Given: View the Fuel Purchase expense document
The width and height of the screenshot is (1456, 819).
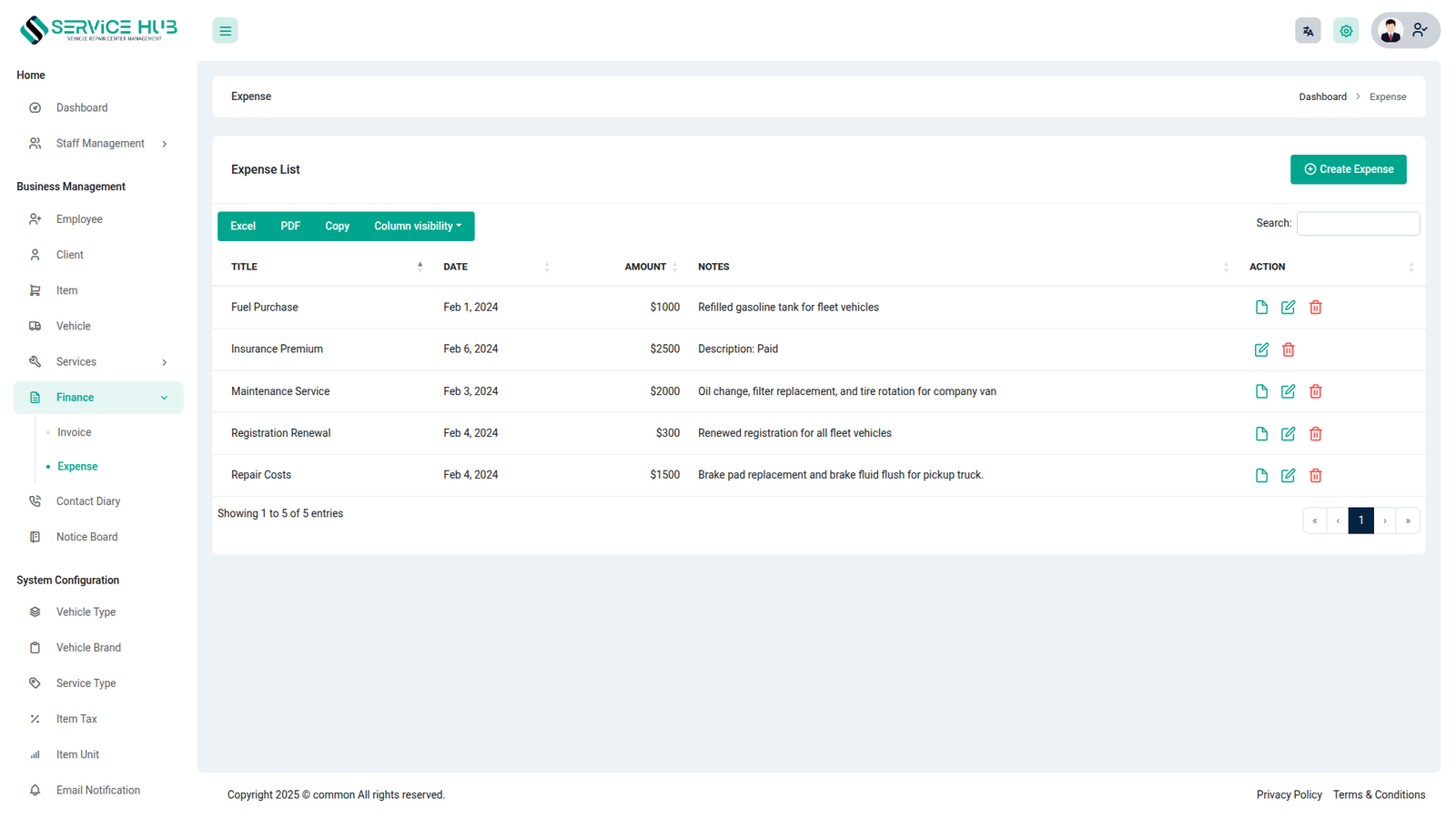Looking at the screenshot, I should (1261, 308).
